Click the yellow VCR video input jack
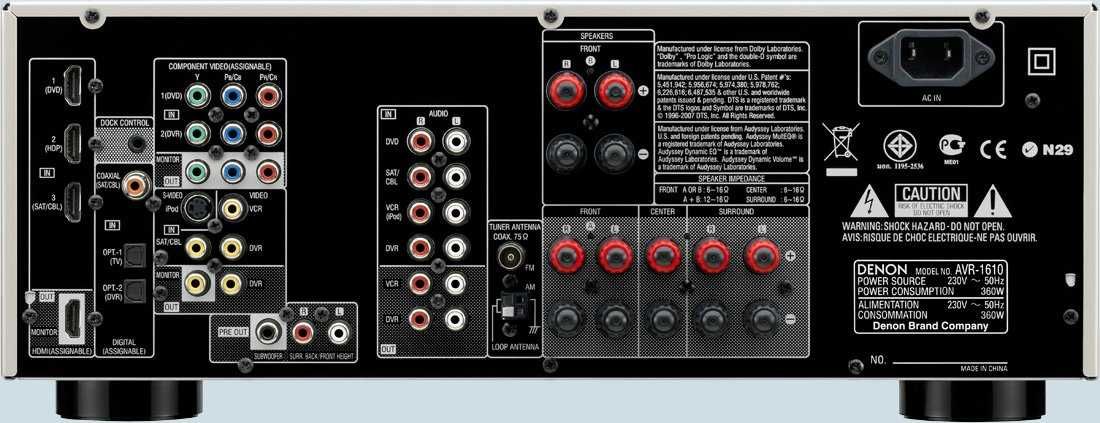This screenshot has width=1100, height=423. [x=232, y=208]
